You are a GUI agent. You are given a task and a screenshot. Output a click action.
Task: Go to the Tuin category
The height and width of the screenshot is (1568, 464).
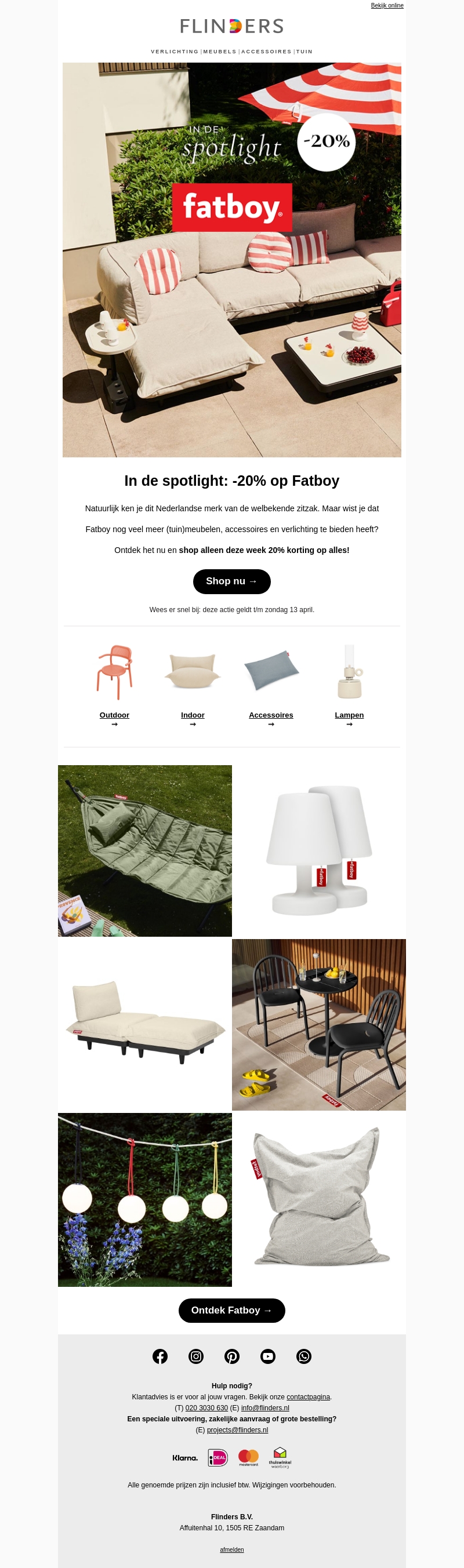(304, 52)
